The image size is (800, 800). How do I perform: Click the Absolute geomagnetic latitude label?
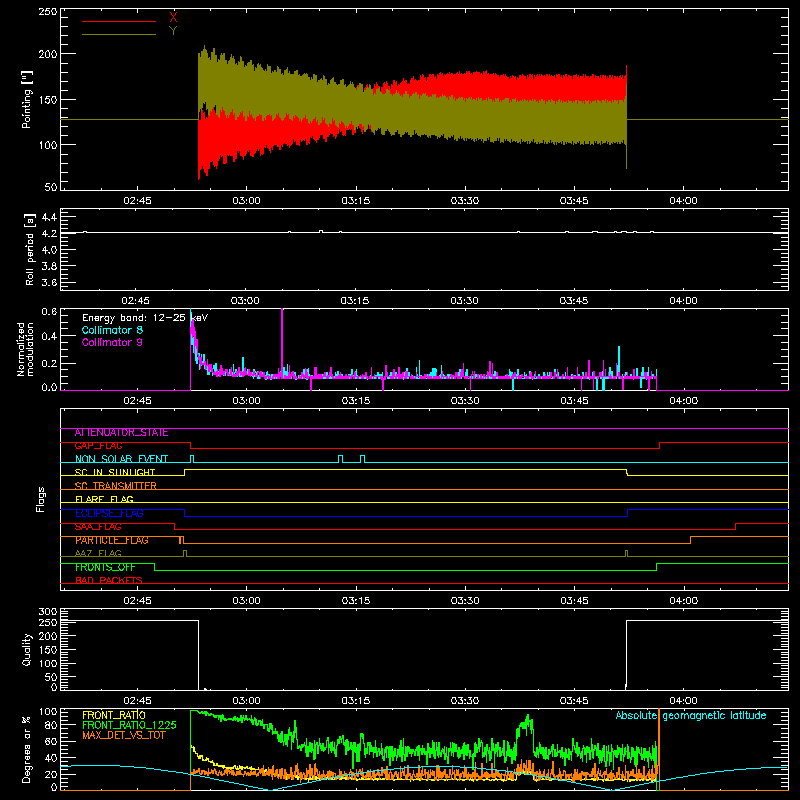point(691,715)
